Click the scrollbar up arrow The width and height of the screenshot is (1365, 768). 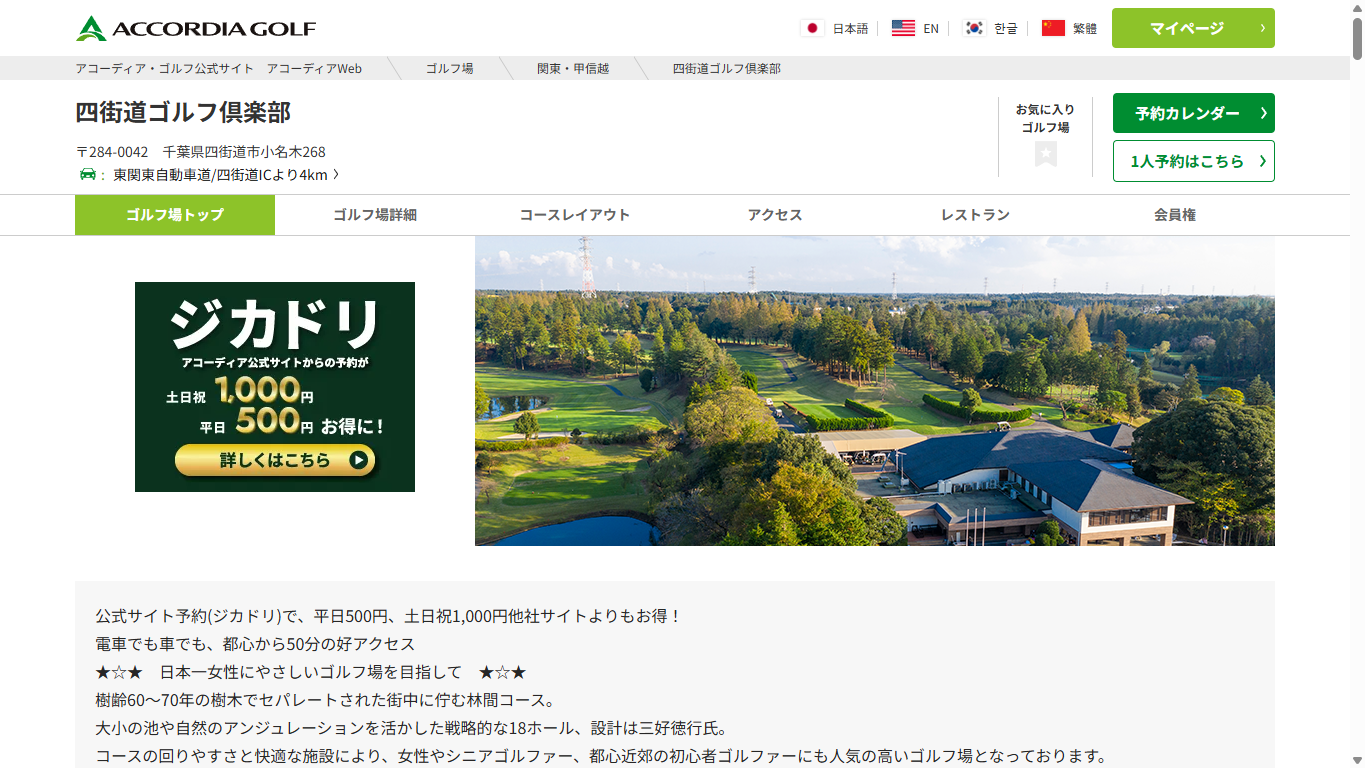pos(1357,7)
